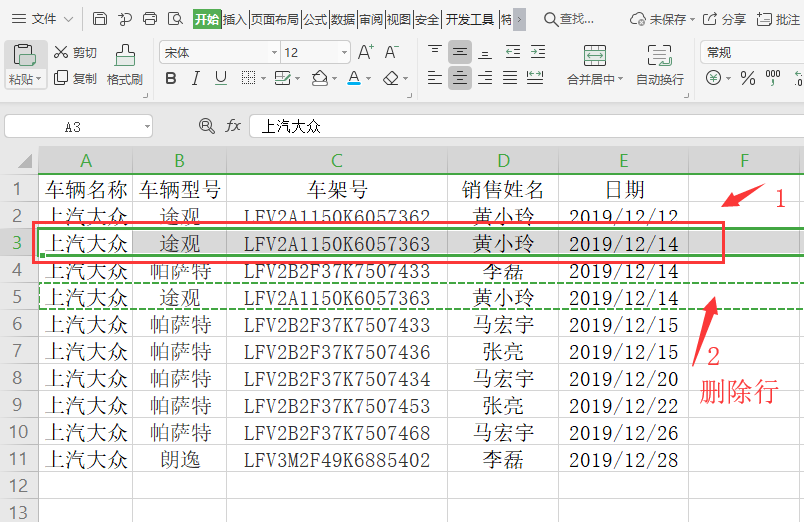
Task: Switch to the 插入 tab
Action: (235, 19)
